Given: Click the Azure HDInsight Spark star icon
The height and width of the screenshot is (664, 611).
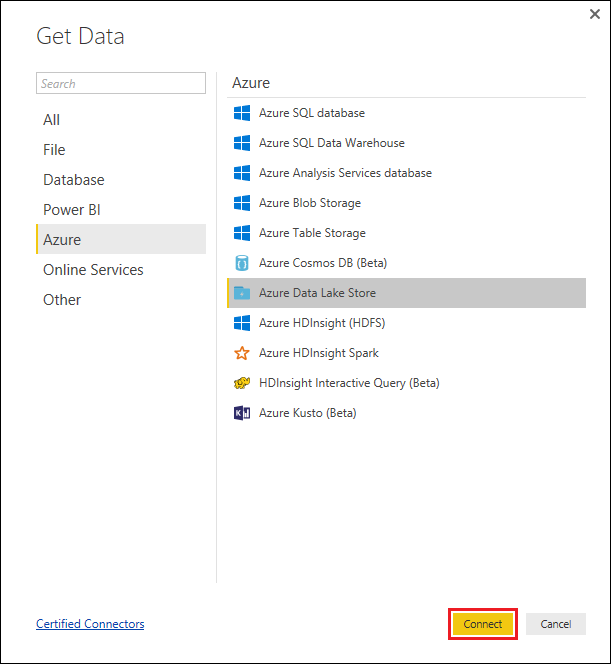Looking at the screenshot, I should point(242,353).
